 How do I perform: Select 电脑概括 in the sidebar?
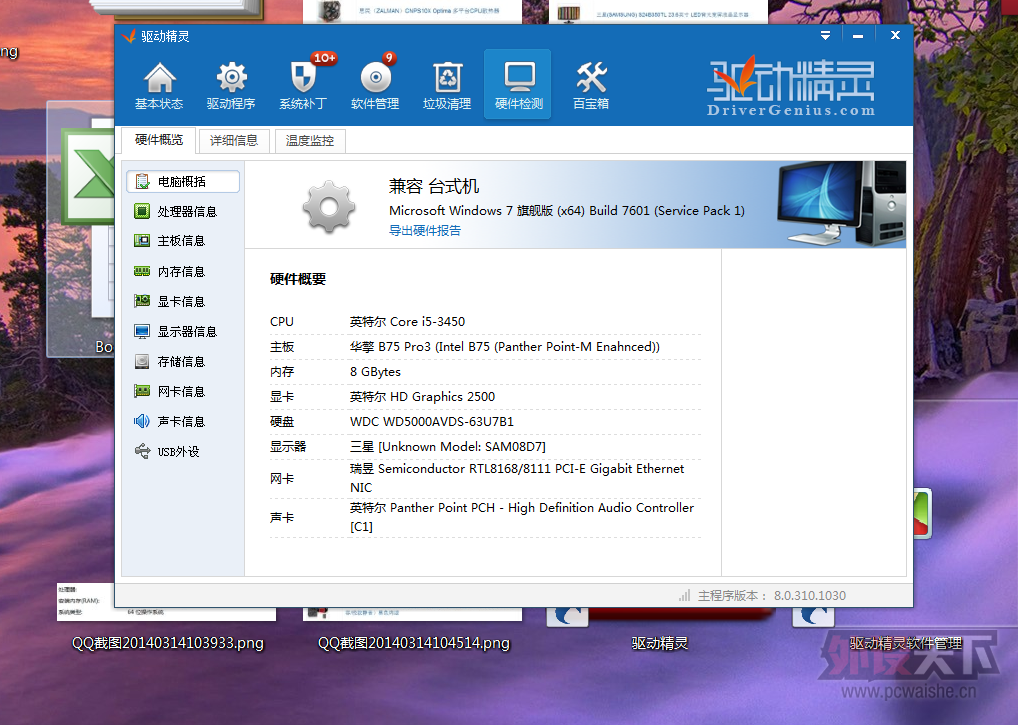[x=182, y=182]
